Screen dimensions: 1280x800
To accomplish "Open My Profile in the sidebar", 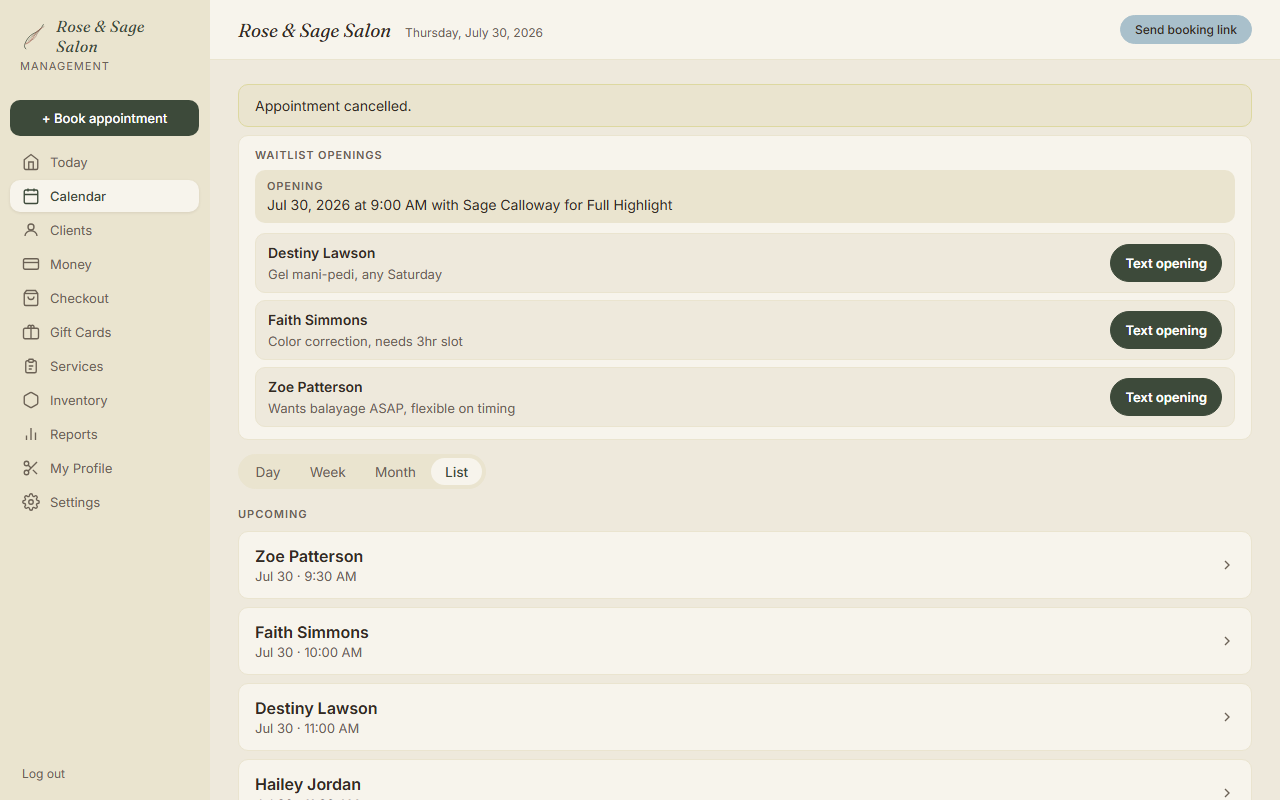I will point(104,468).
